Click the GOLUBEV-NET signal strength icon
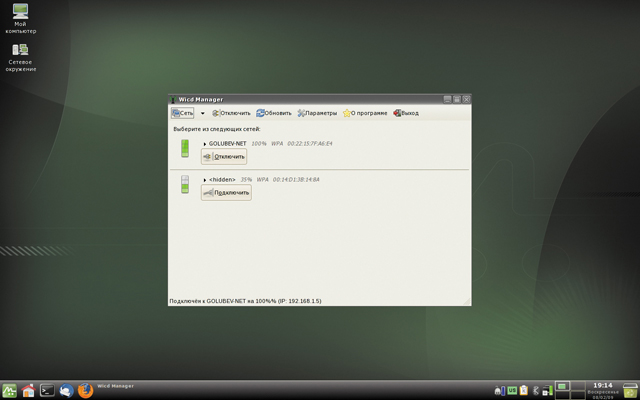This screenshot has width=640, height=400. (x=185, y=148)
